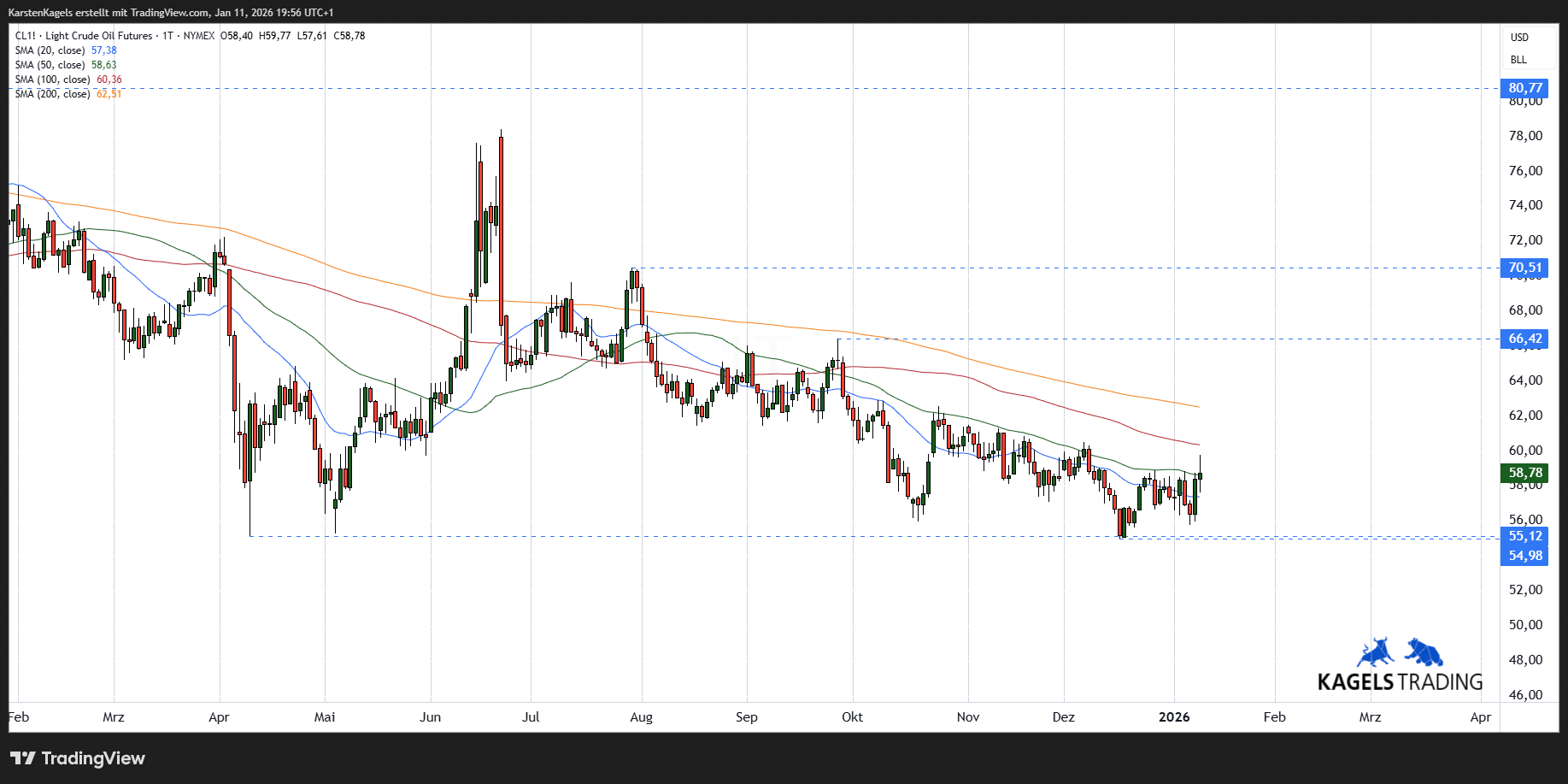The width and height of the screenshot is (1568, 784).
Task: Click the 66,42 price level label
Action: [x=1524, y=339]
